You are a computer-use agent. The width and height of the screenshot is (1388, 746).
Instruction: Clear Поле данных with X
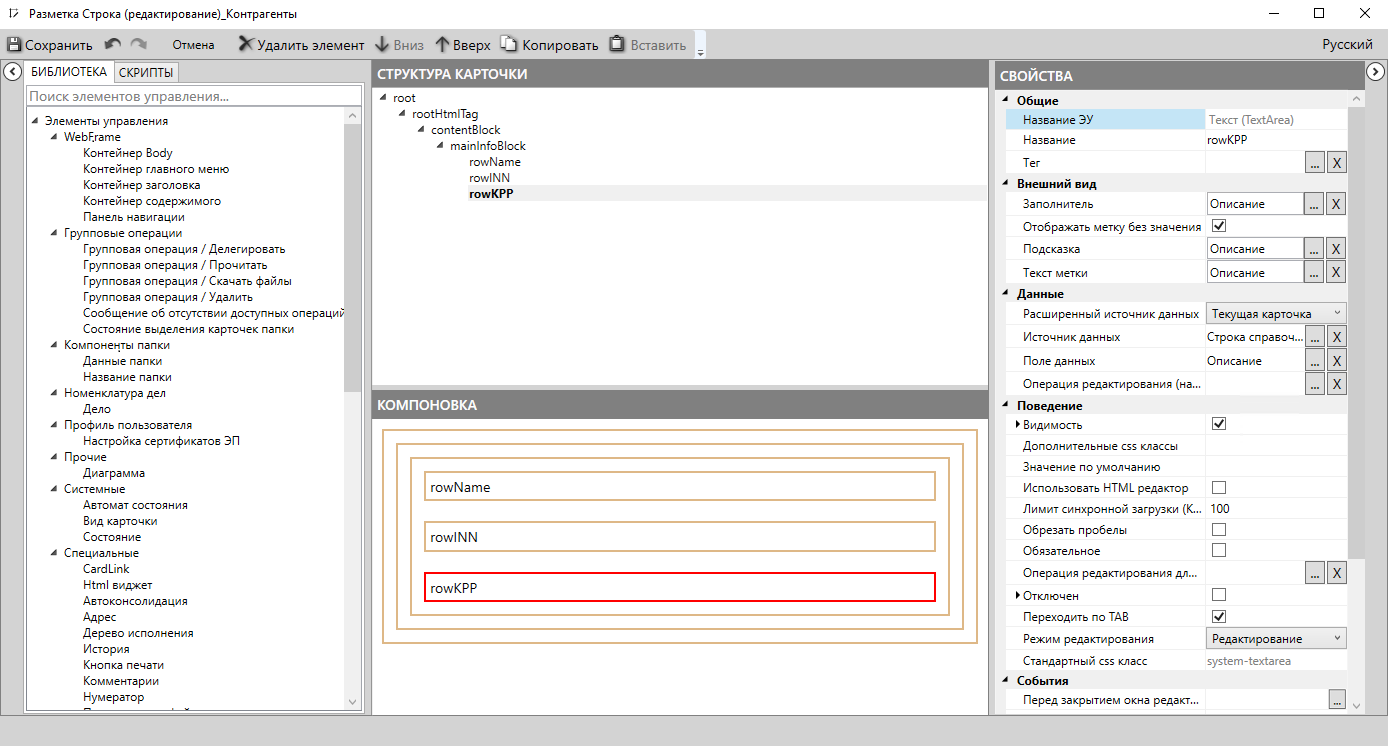coord(1337,361)
